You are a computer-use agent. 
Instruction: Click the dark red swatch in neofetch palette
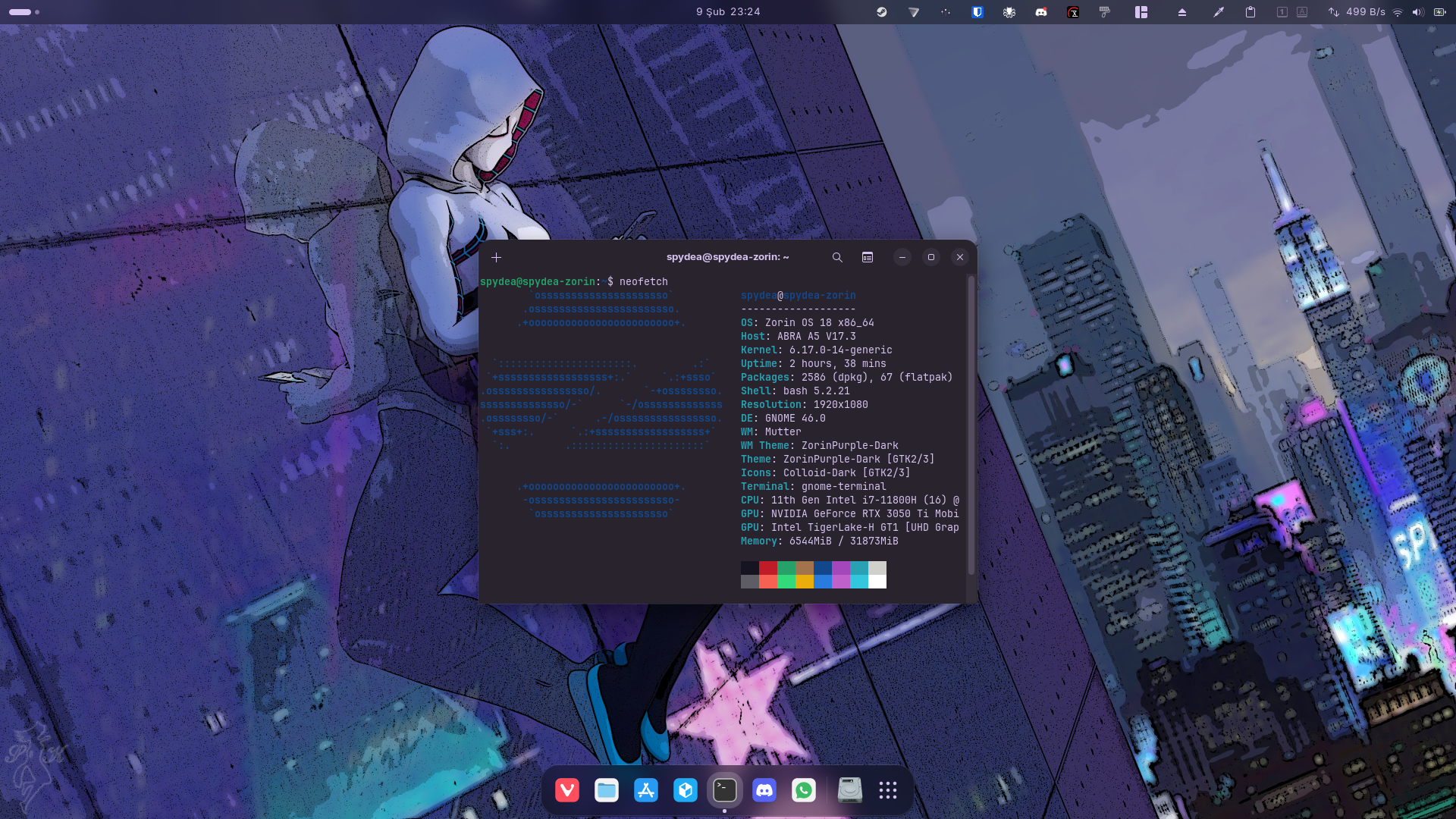click(x=768, y=568)
